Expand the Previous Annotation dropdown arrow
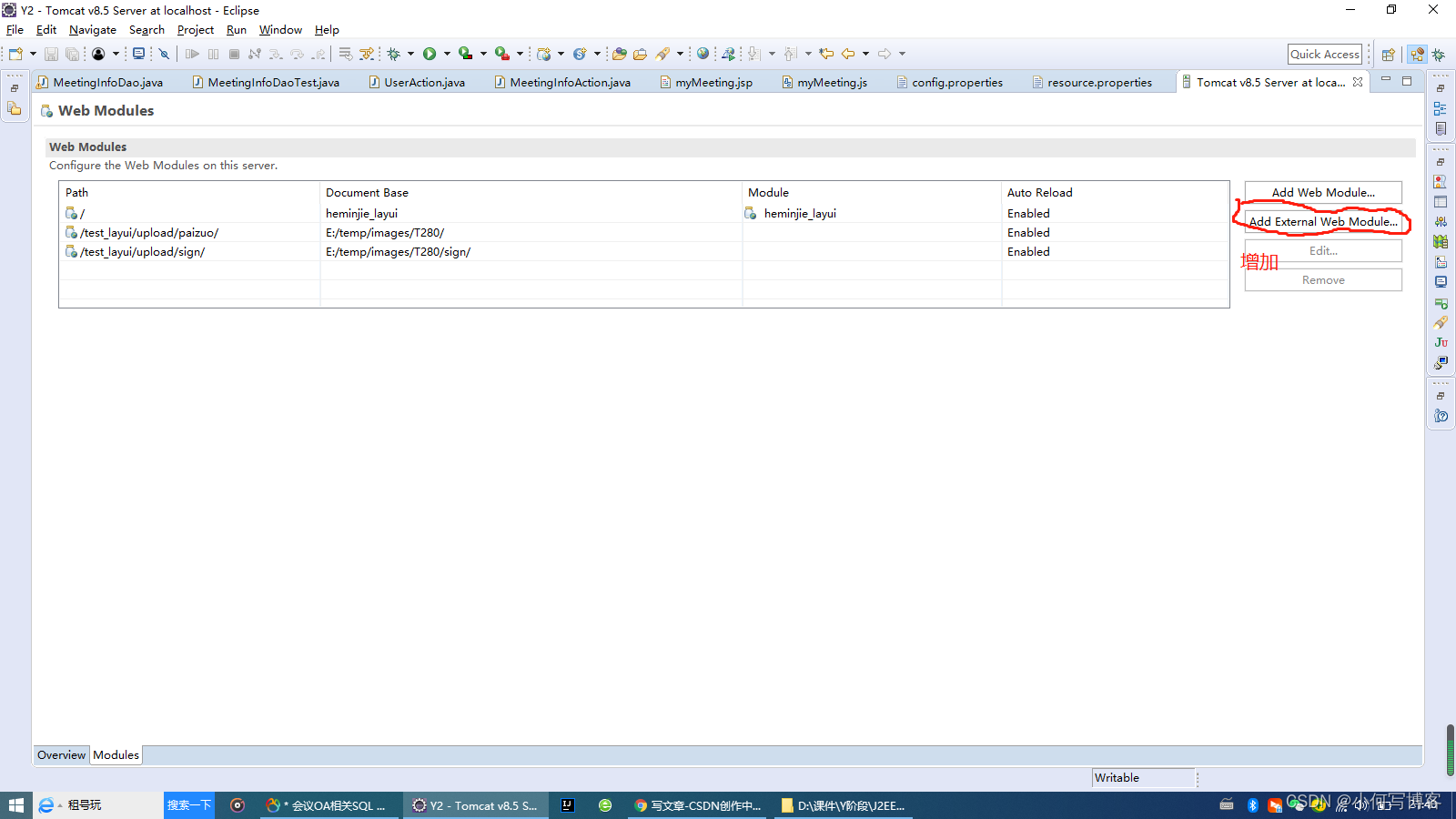This screenshot has width=1456, height=819. point(808,54)
